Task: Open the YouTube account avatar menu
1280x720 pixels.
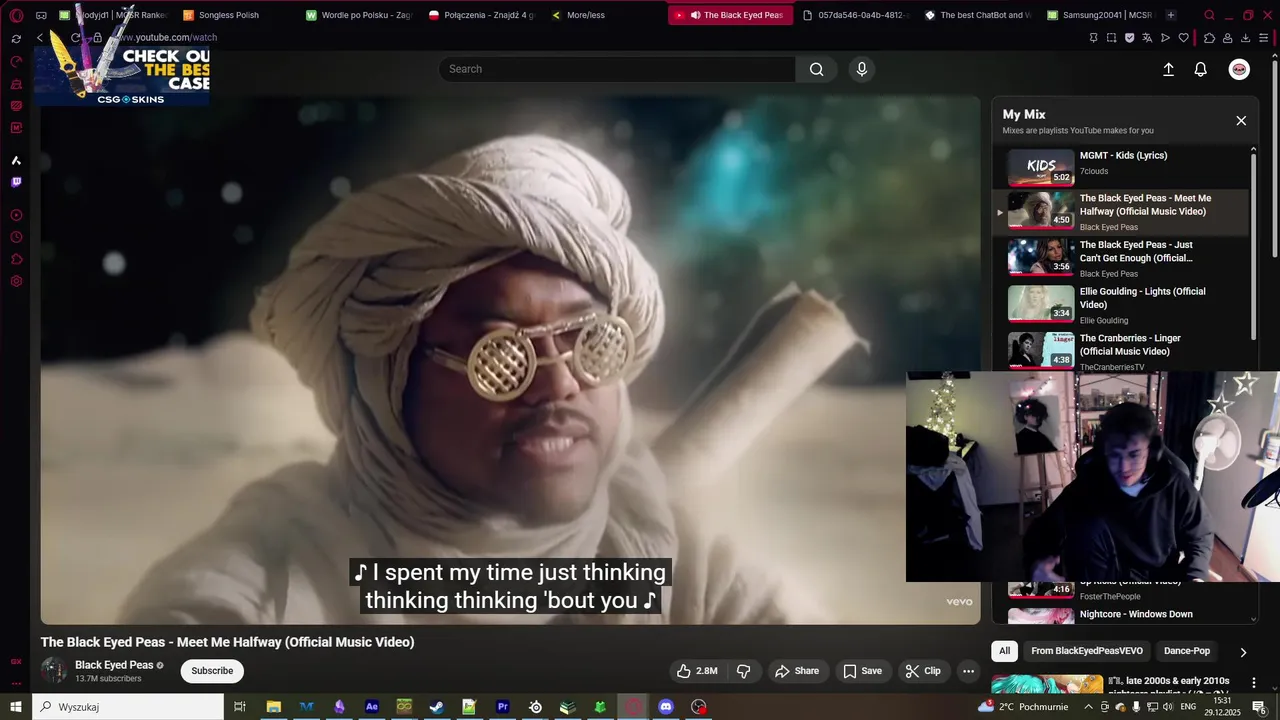Action: tap(1239, 69)
